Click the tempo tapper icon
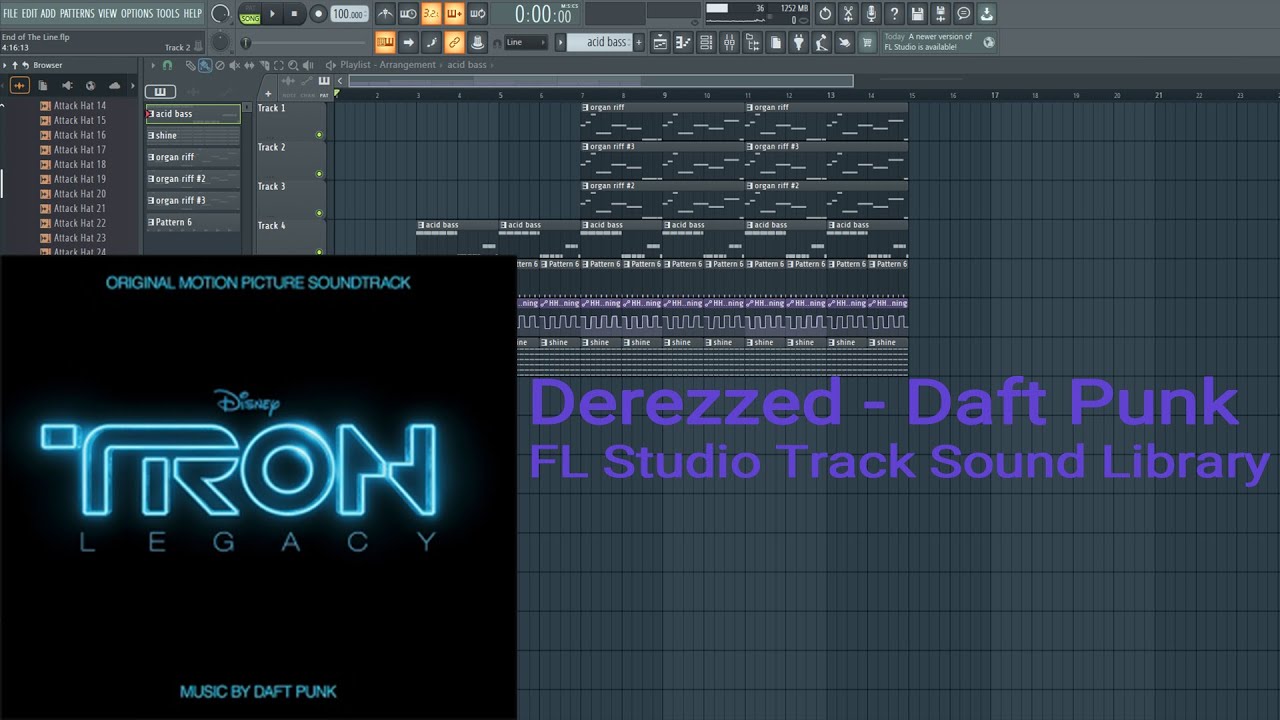 [x=821, y=42]
